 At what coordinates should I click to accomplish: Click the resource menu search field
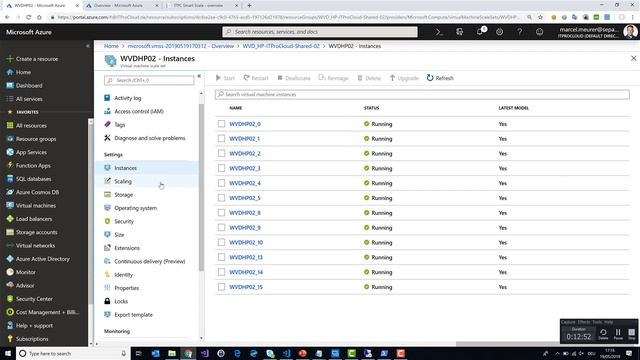pyautogui.click(x=149, y=80)
